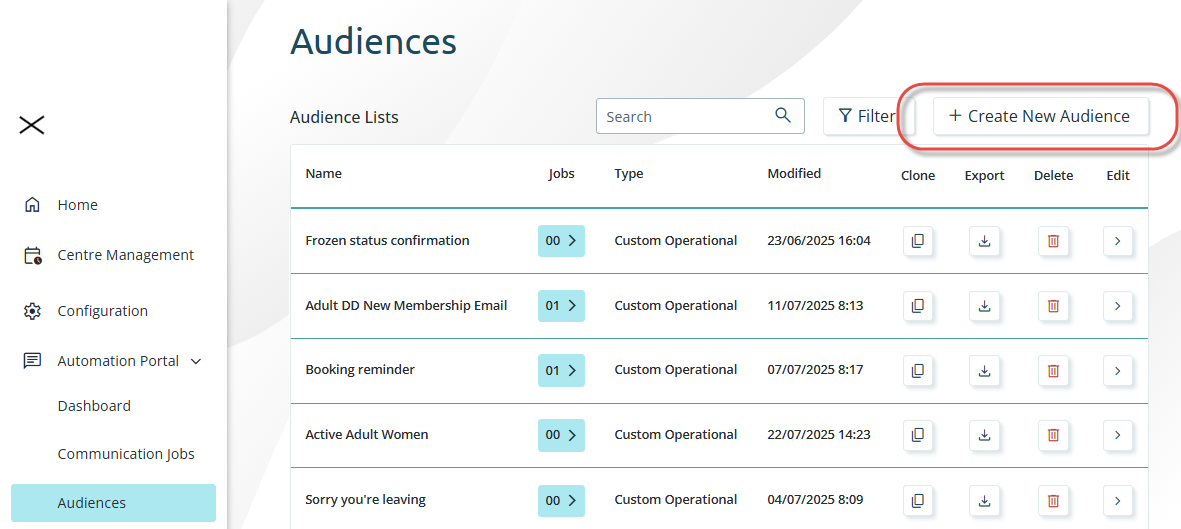Collapse the Automation Portal menu chevron
Screen dimensions: 1181x529
[196, 362]
